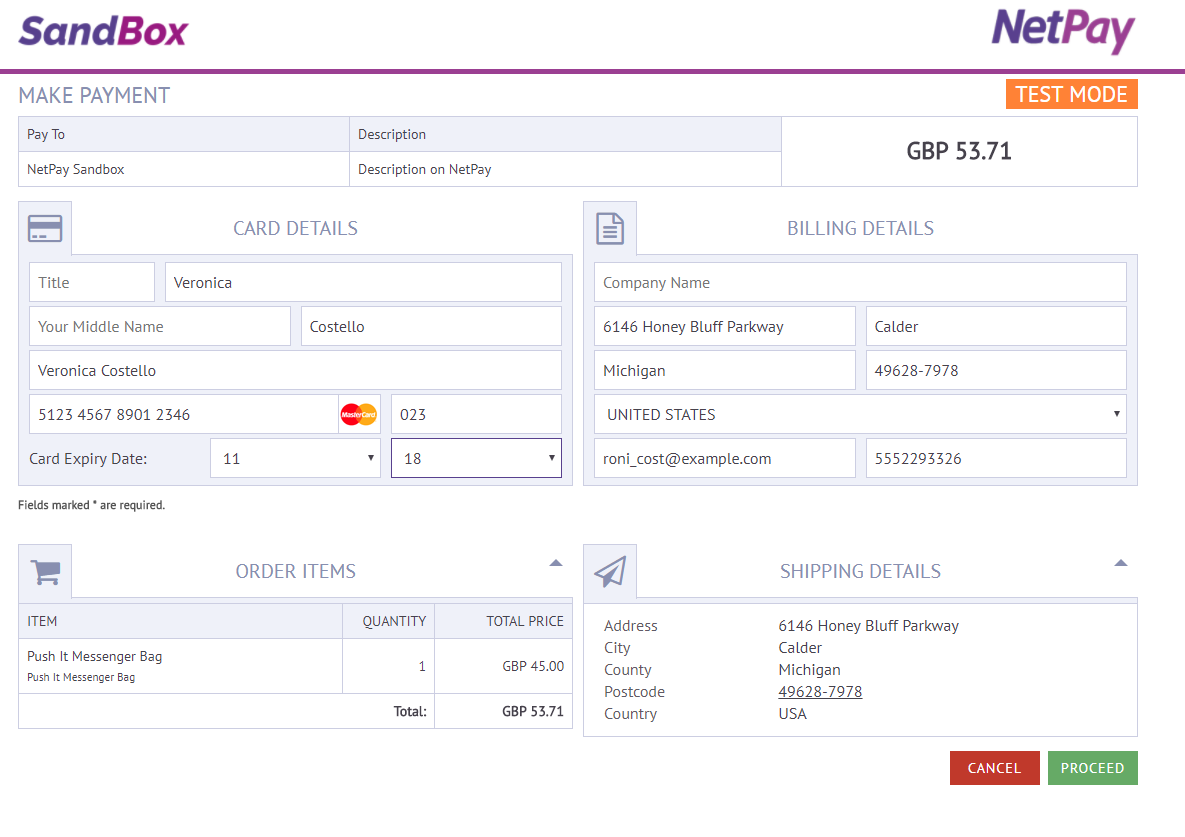The image size is (1185, 837).
Task: Click the BILLING DETAILS heading
Action: click(860, 228)
